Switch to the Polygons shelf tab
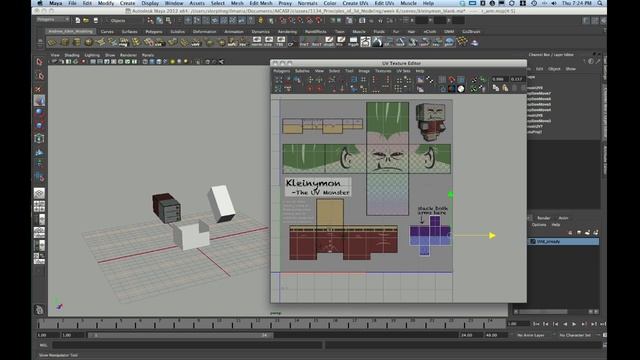Image resolution: width=640 pixels, height=360 pixels. 154,31
